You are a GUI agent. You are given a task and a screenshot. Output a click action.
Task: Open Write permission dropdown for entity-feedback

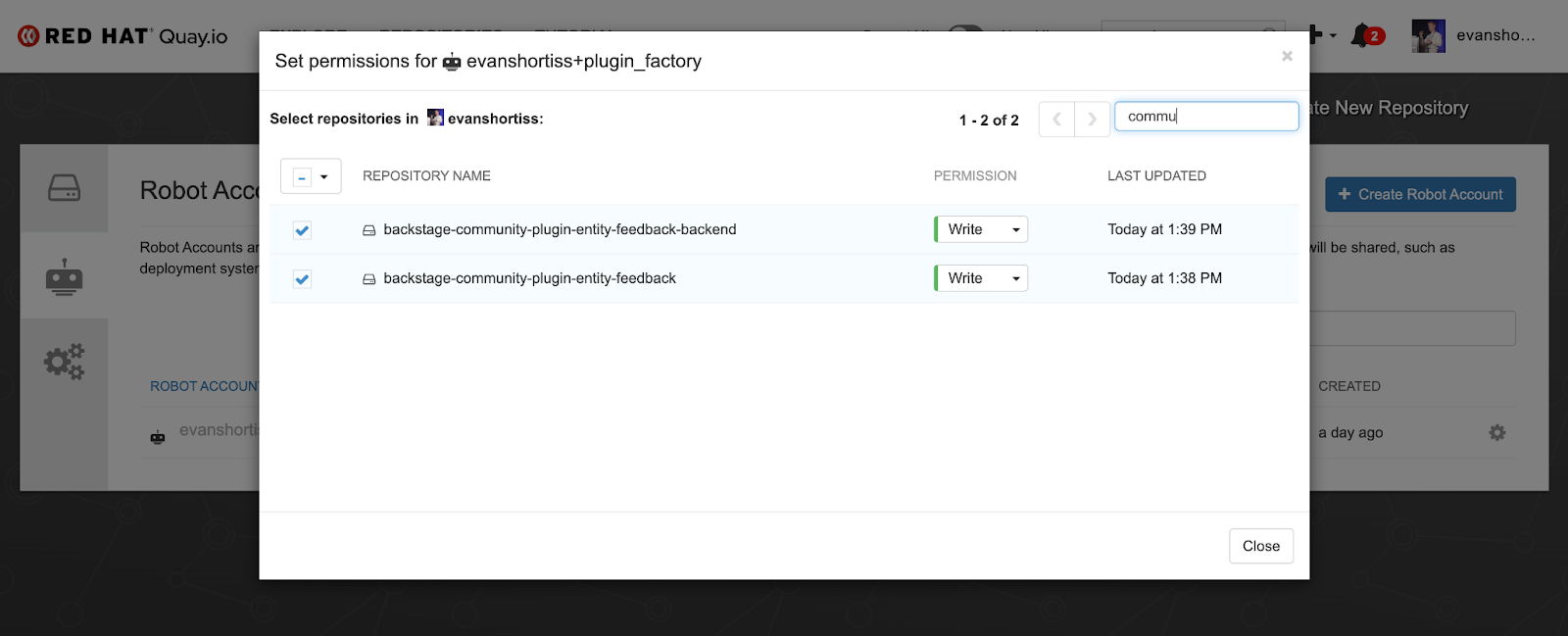[x=981, y=278]
